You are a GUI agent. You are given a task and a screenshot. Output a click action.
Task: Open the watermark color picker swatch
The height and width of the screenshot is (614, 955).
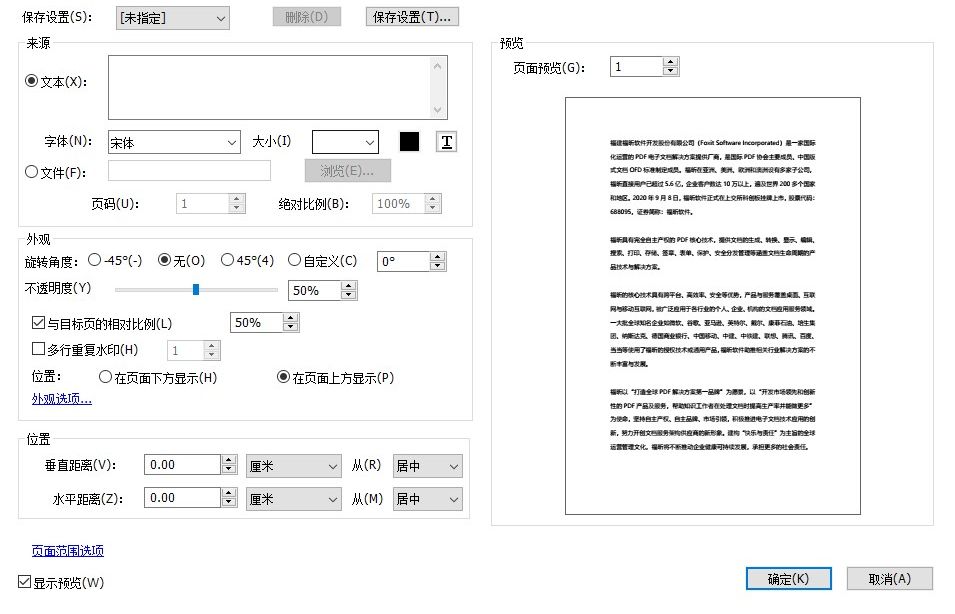pyautogui.click(x=409, y=141)
